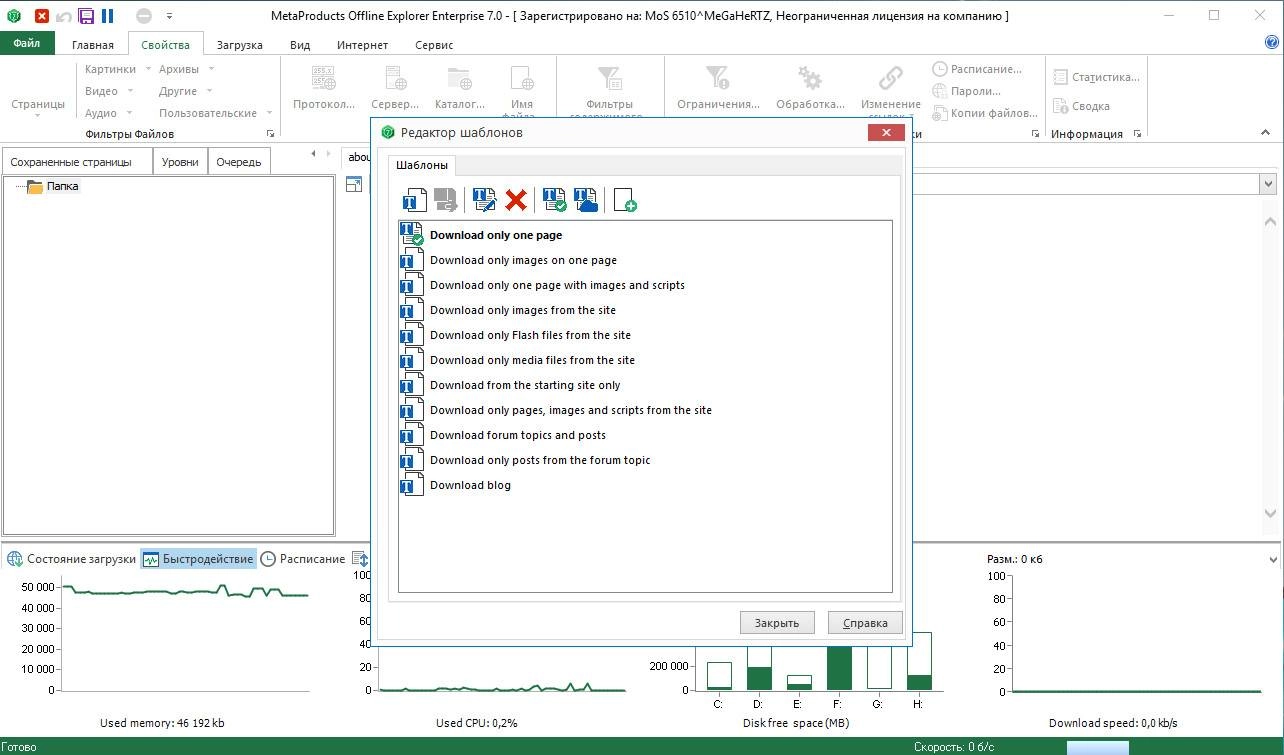Expand the Аудио filter dropdown

(129, 113)
